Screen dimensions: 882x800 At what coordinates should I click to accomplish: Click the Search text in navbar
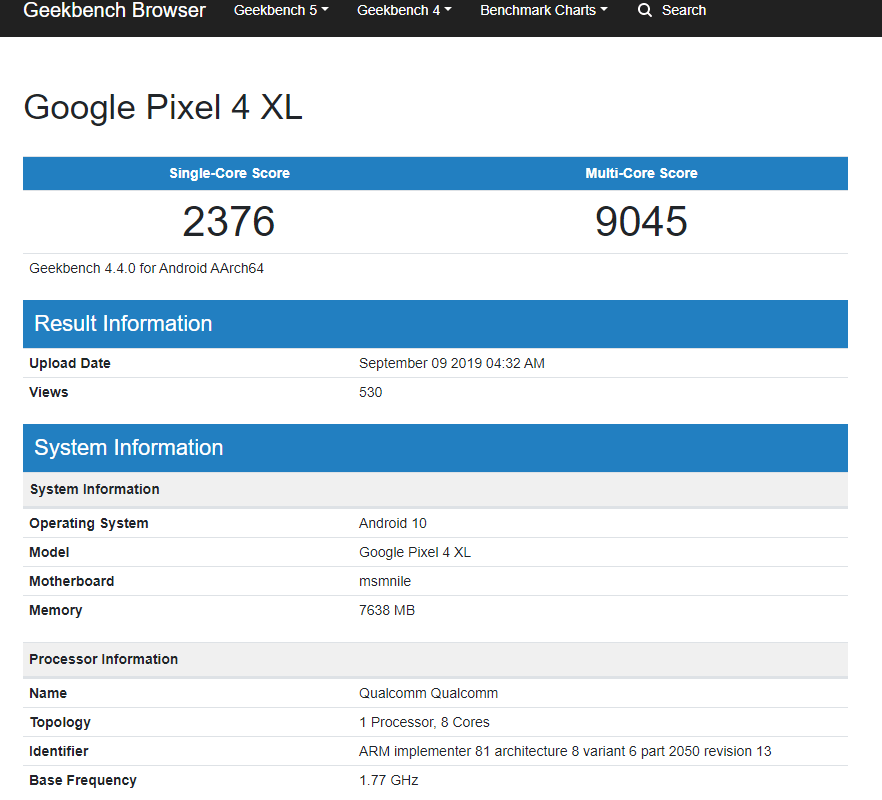684,11
